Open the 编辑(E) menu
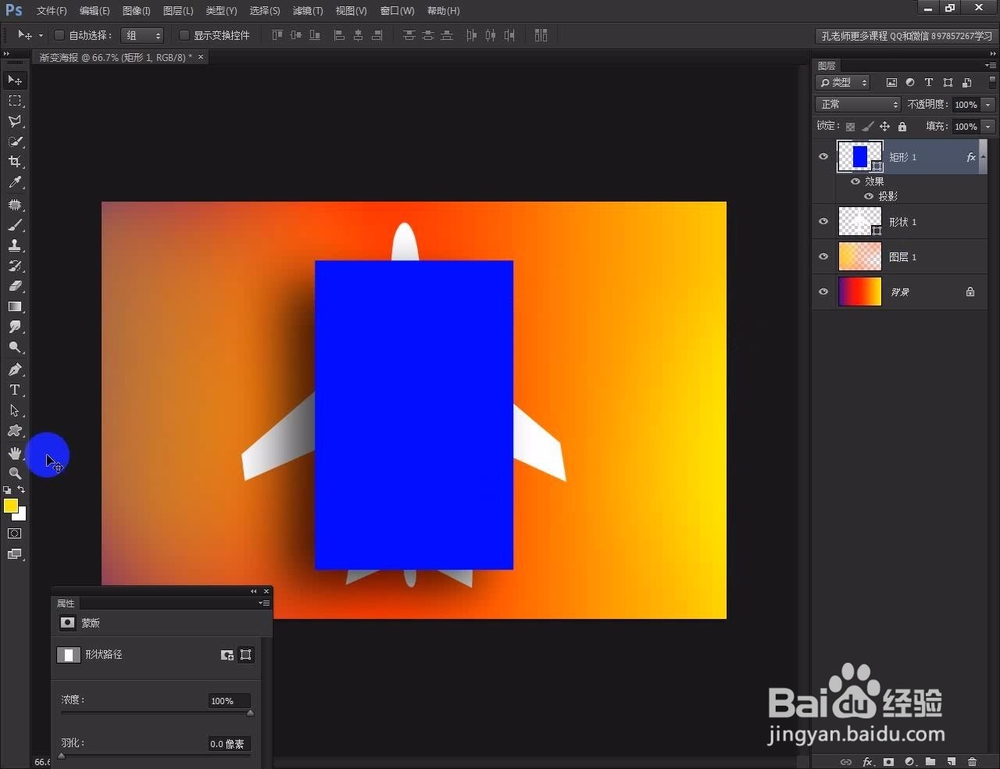Viewport: 1000px width, 769px height. coord(94,11)
